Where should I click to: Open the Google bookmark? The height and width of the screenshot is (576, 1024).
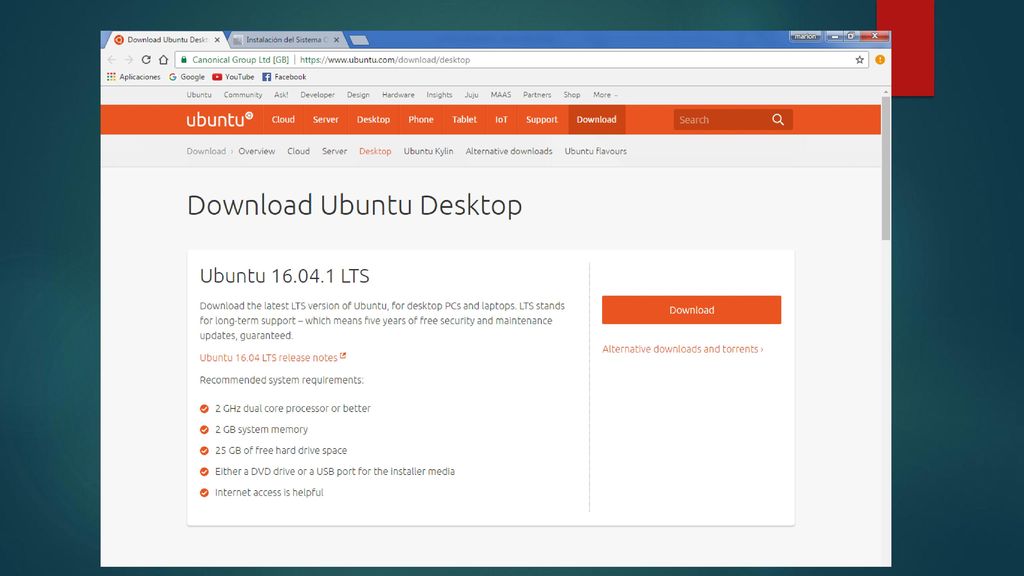[x=187, y=77]
